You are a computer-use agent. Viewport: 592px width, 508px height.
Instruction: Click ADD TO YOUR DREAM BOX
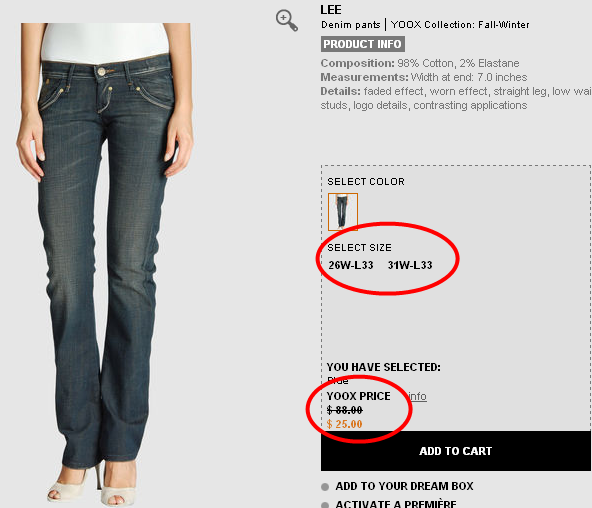click(404, 486)
